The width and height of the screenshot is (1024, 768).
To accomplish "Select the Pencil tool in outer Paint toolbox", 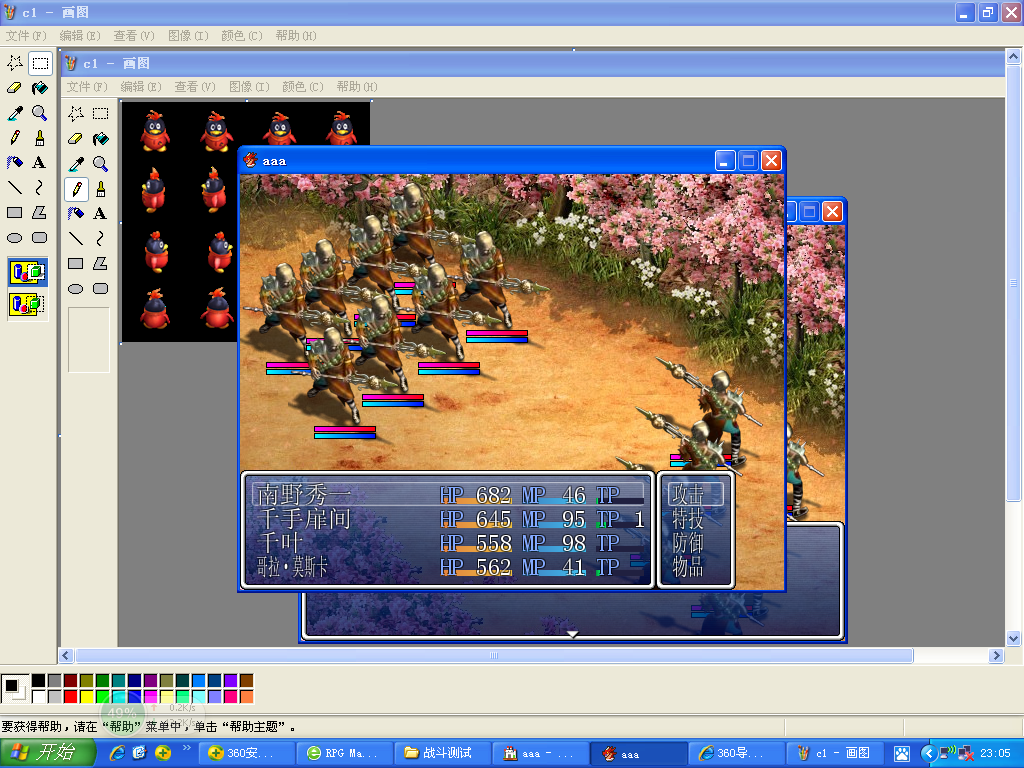I will tap(15, 138).
